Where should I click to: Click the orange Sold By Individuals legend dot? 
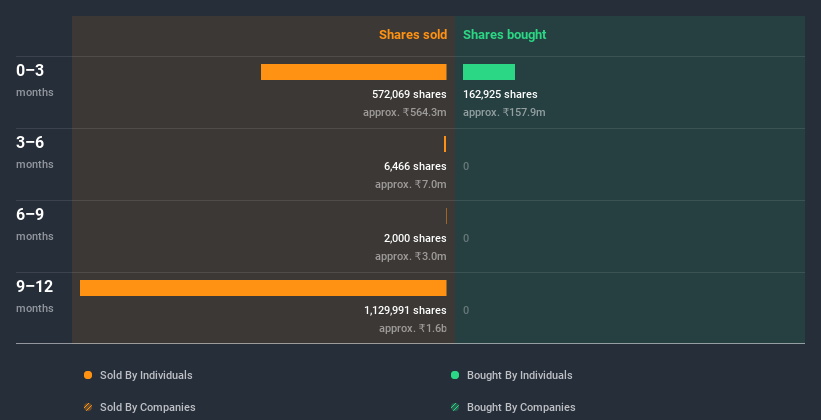[x=88, y=375]
